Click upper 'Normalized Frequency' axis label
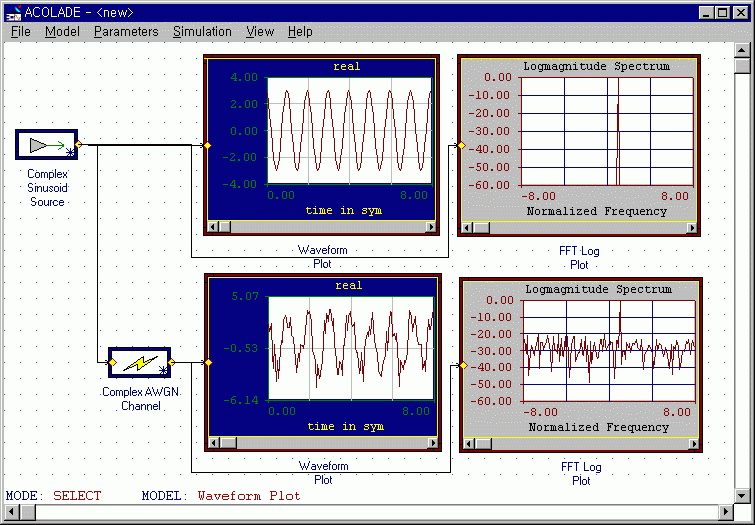Image resolution: width=755 pixels, height=525 pixels. tap(597, 211)
